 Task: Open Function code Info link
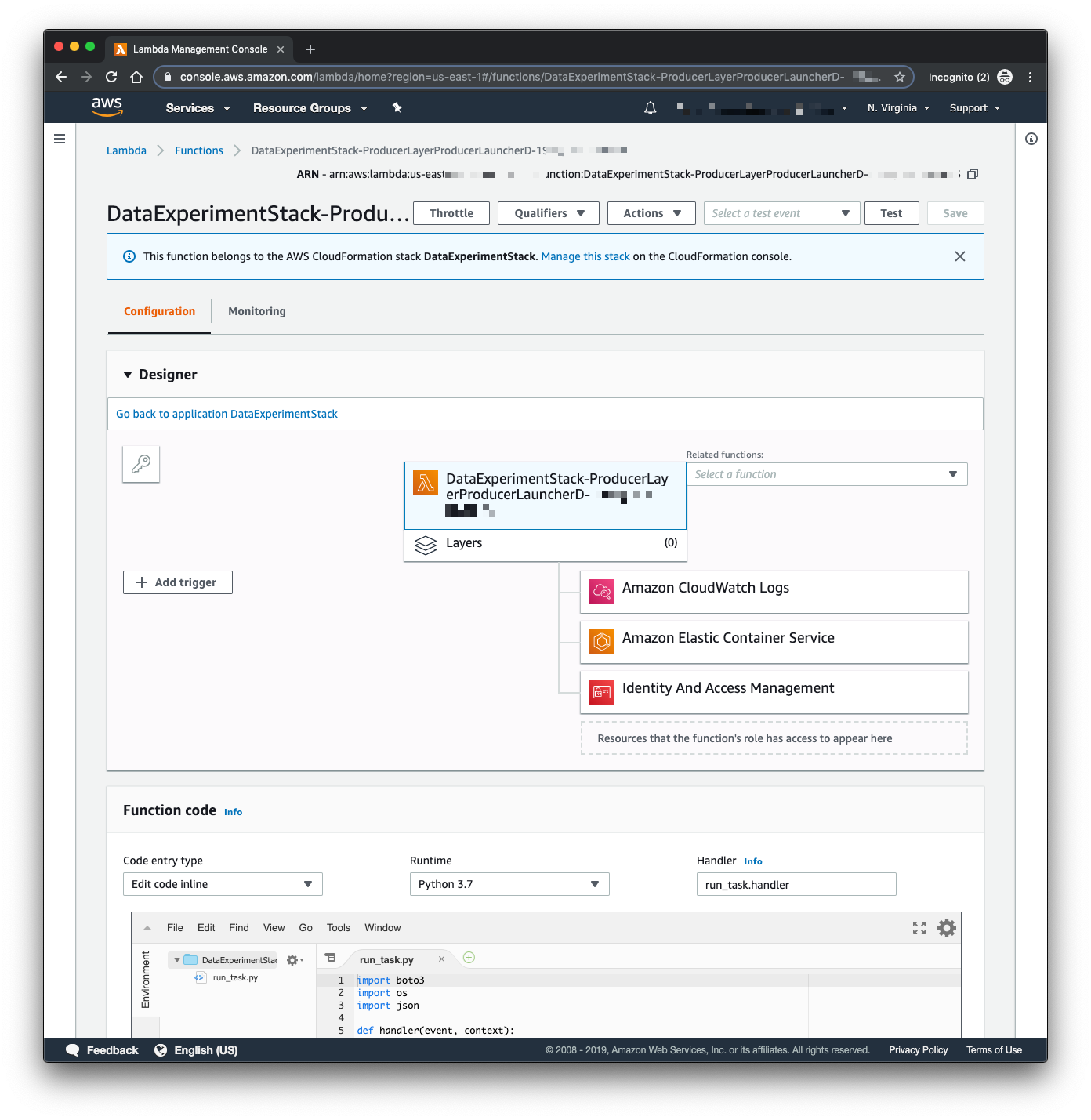(233, 812)
